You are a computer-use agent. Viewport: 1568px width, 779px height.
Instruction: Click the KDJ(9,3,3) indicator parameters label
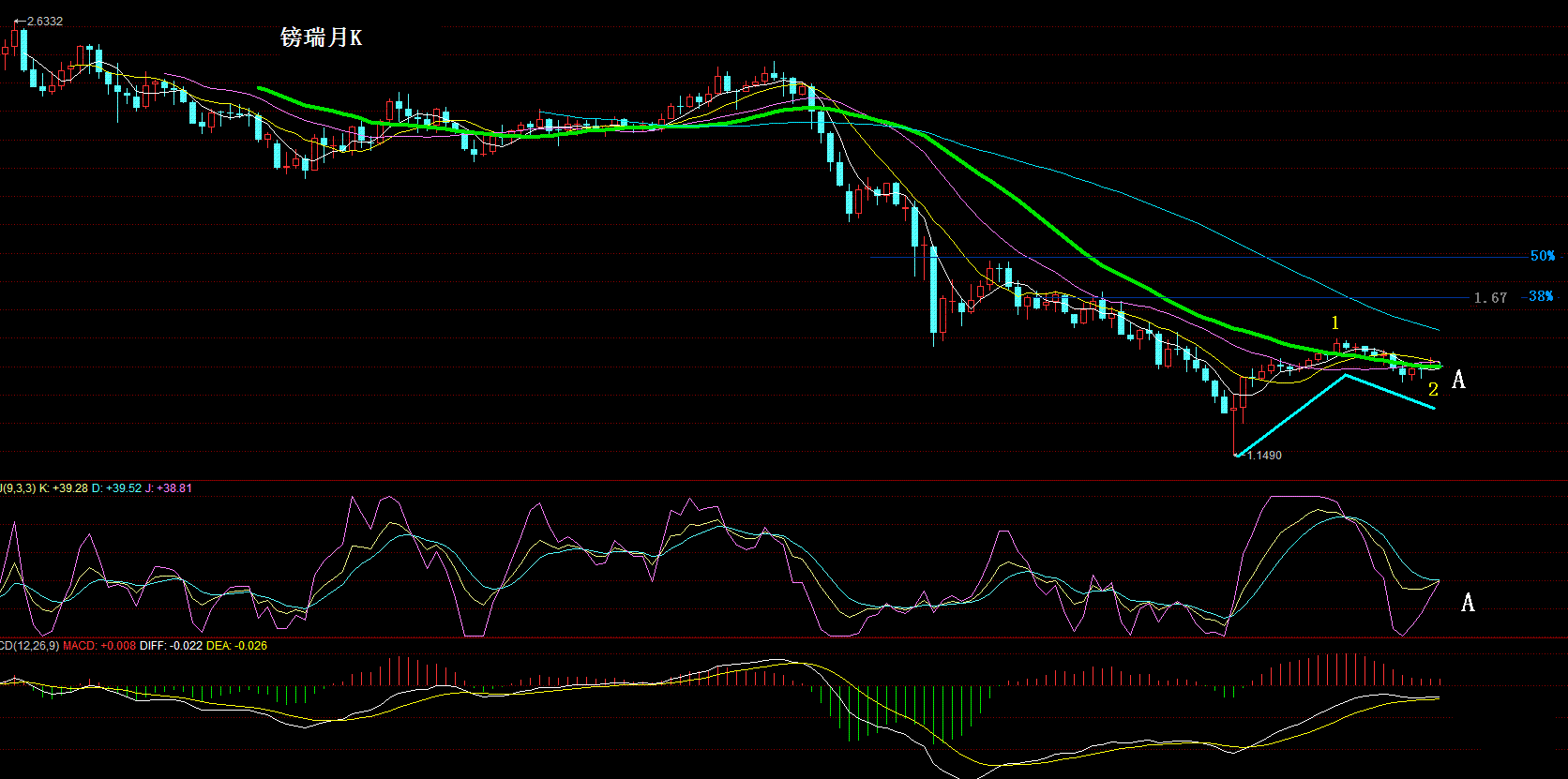pos(18,488)
